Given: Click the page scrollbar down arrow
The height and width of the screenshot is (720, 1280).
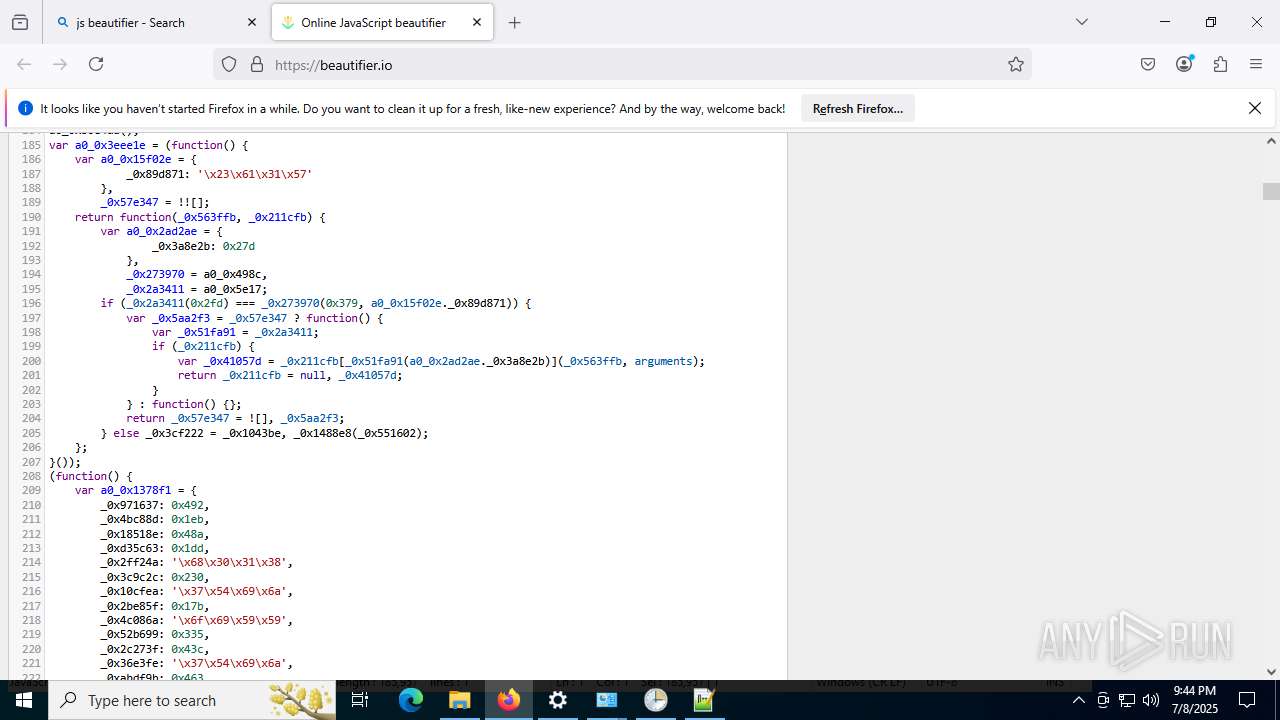Looking at the screenshot, I should pos(1271,672).
